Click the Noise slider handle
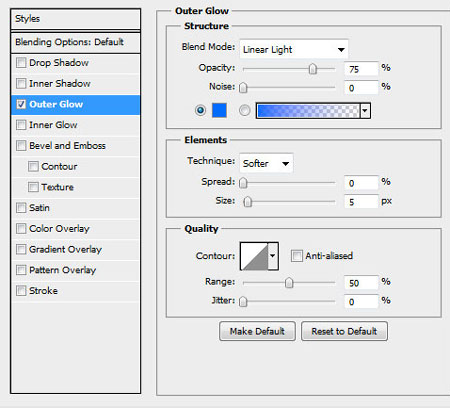 (x=243, y=88)
